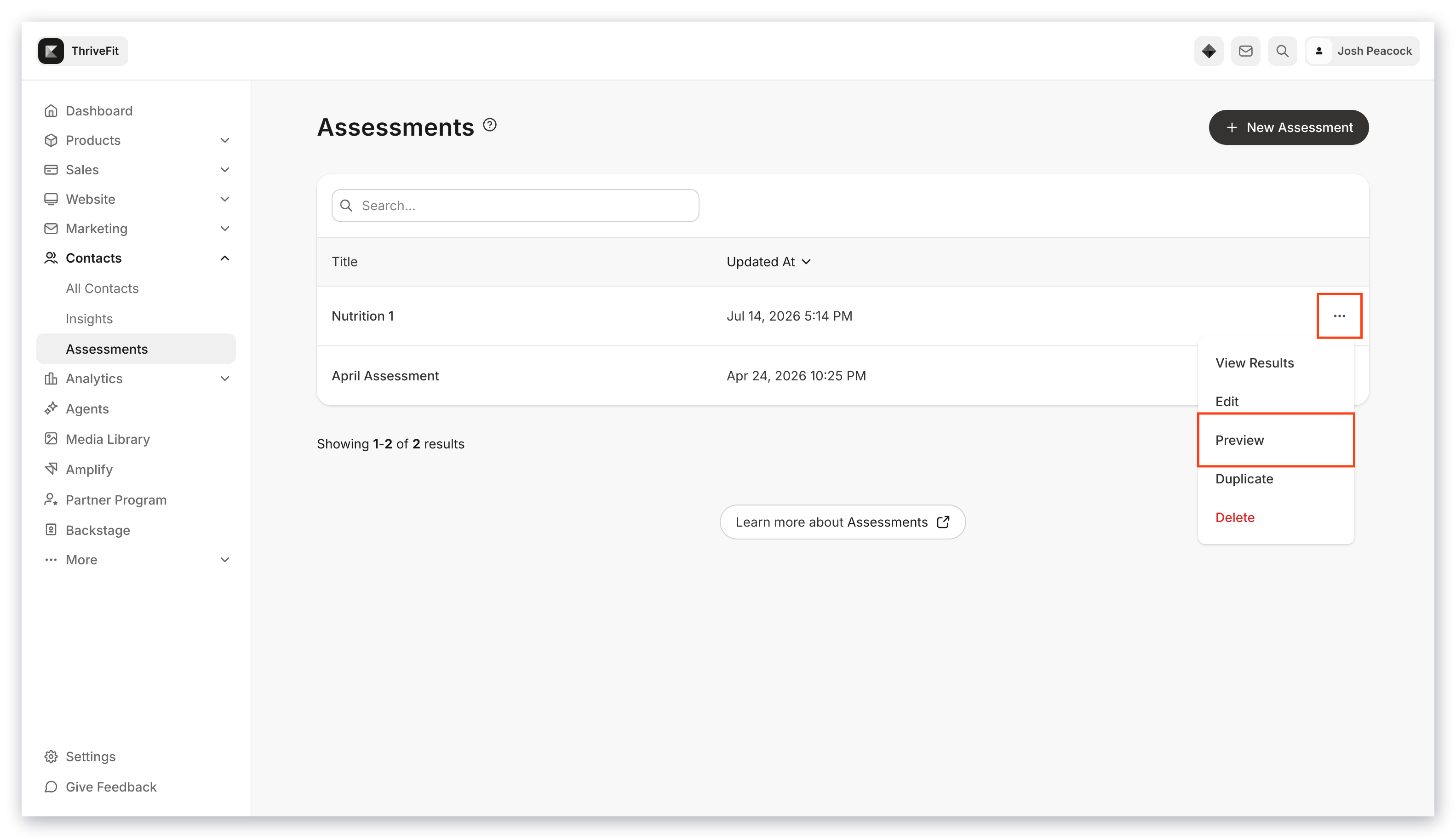Click the Agents sparkle icon
The height and width of the screenshot is (838, 1456).
point(51,408)
